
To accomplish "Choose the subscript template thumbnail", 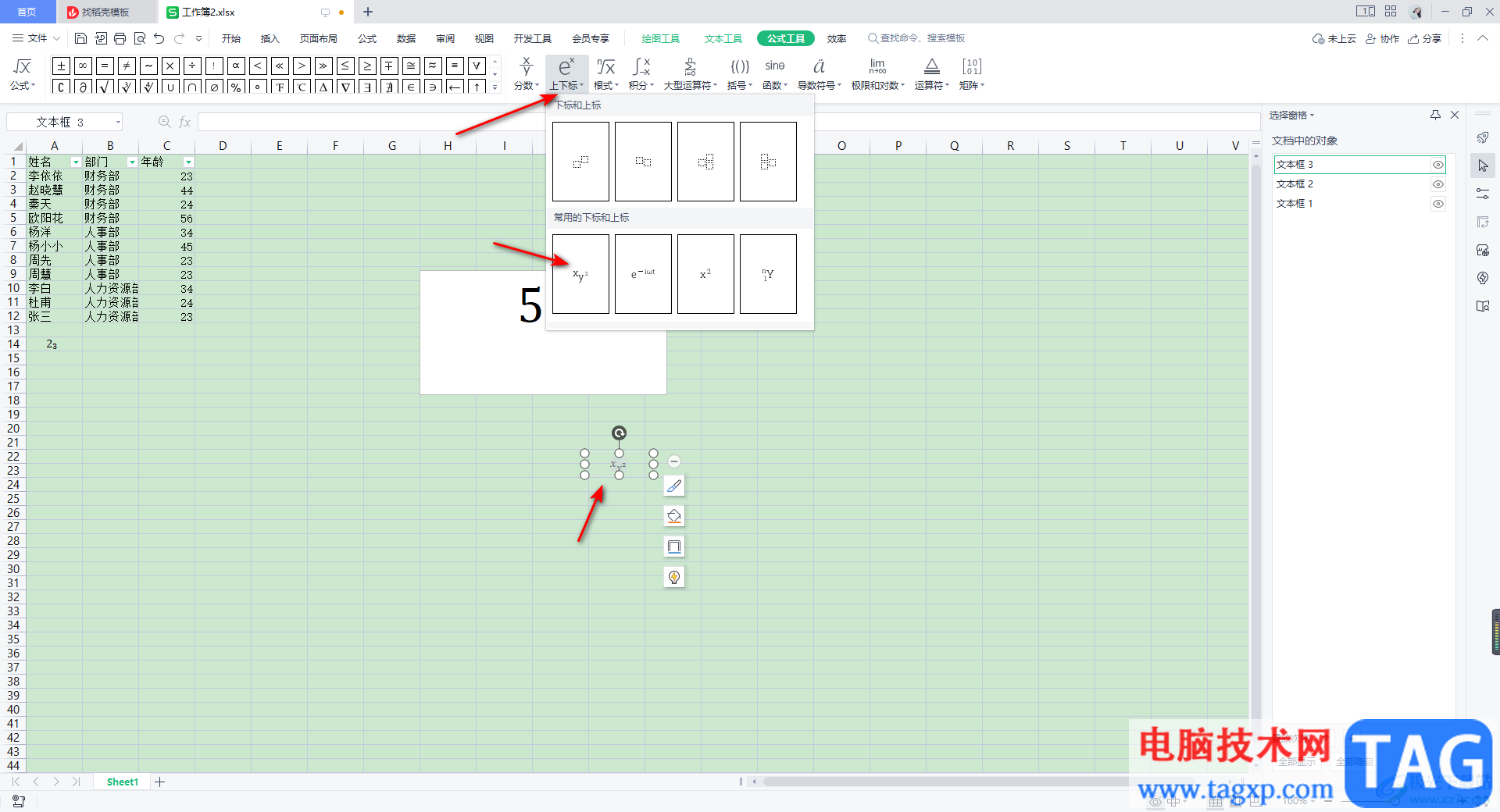I will 643,162.
